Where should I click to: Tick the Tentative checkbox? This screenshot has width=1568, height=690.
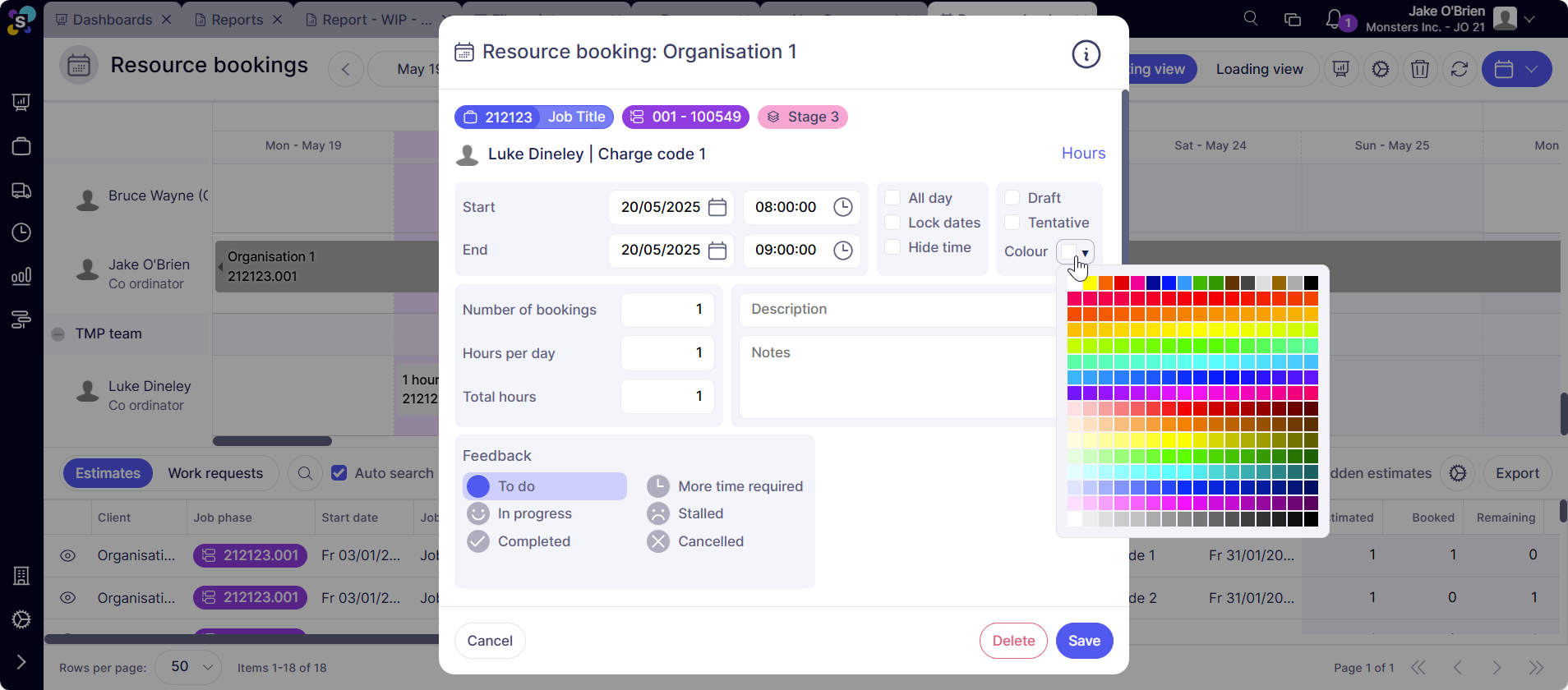1012,223
